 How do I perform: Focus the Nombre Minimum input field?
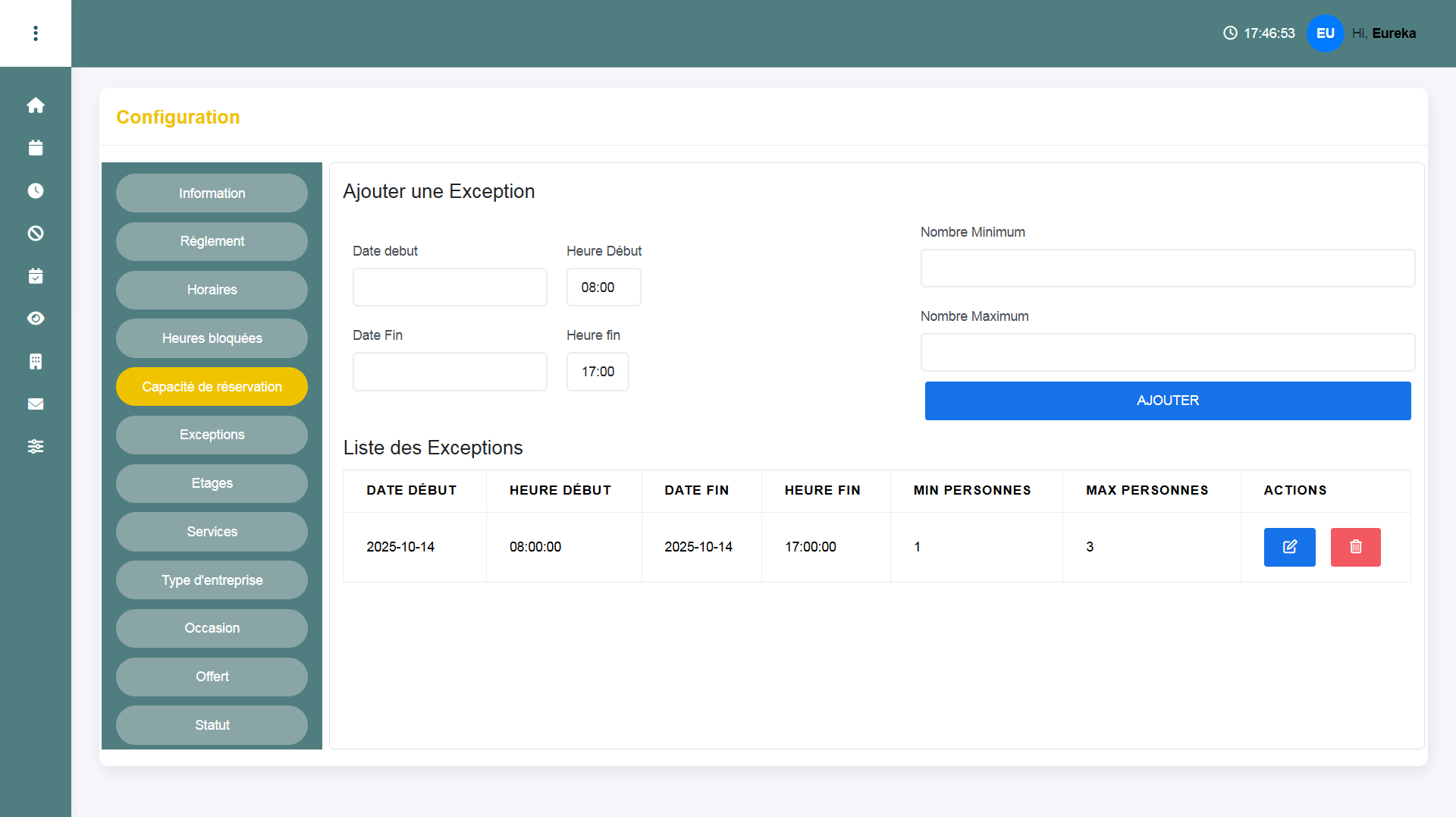(x=1167, y=269)
